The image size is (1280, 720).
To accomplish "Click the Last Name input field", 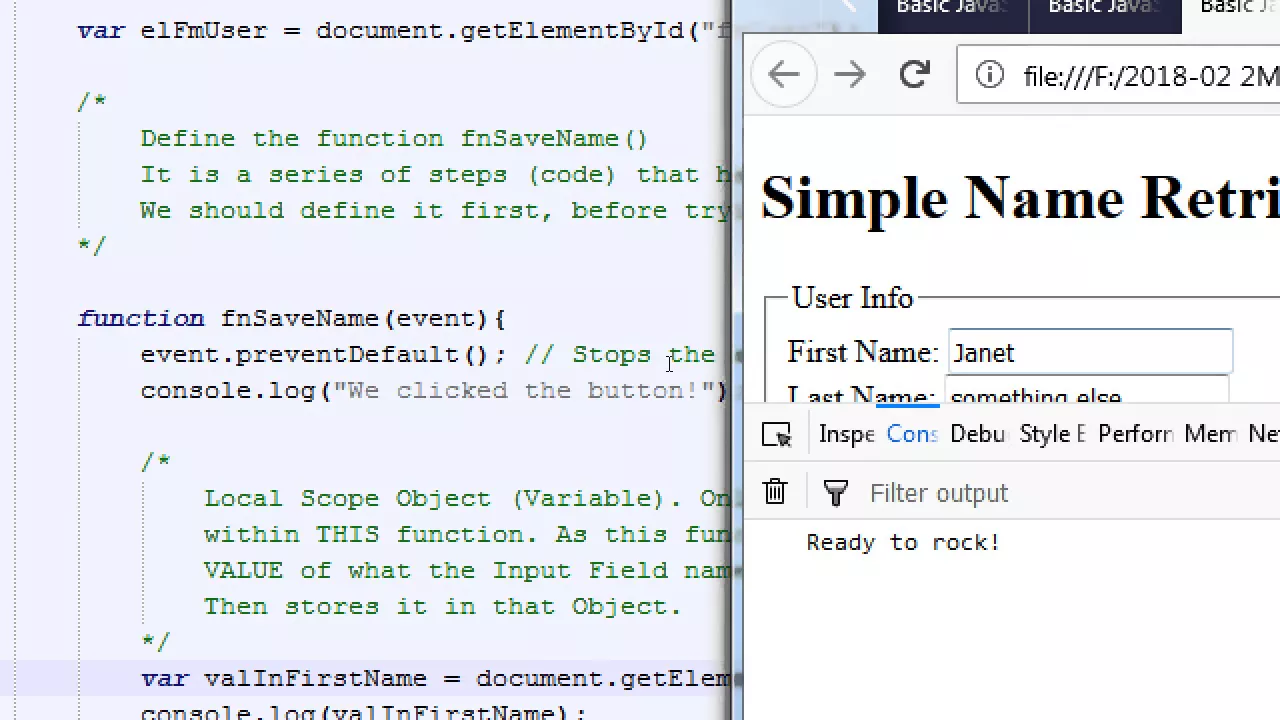I will (1087, 391).
